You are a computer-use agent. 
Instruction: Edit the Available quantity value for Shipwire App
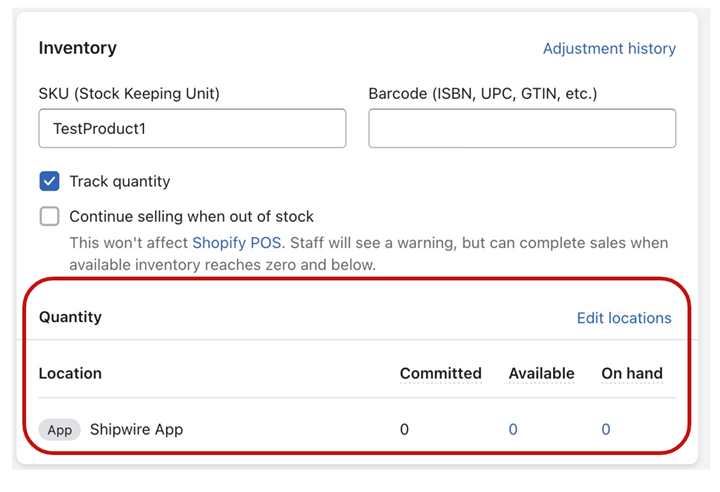tap(513, 430)
